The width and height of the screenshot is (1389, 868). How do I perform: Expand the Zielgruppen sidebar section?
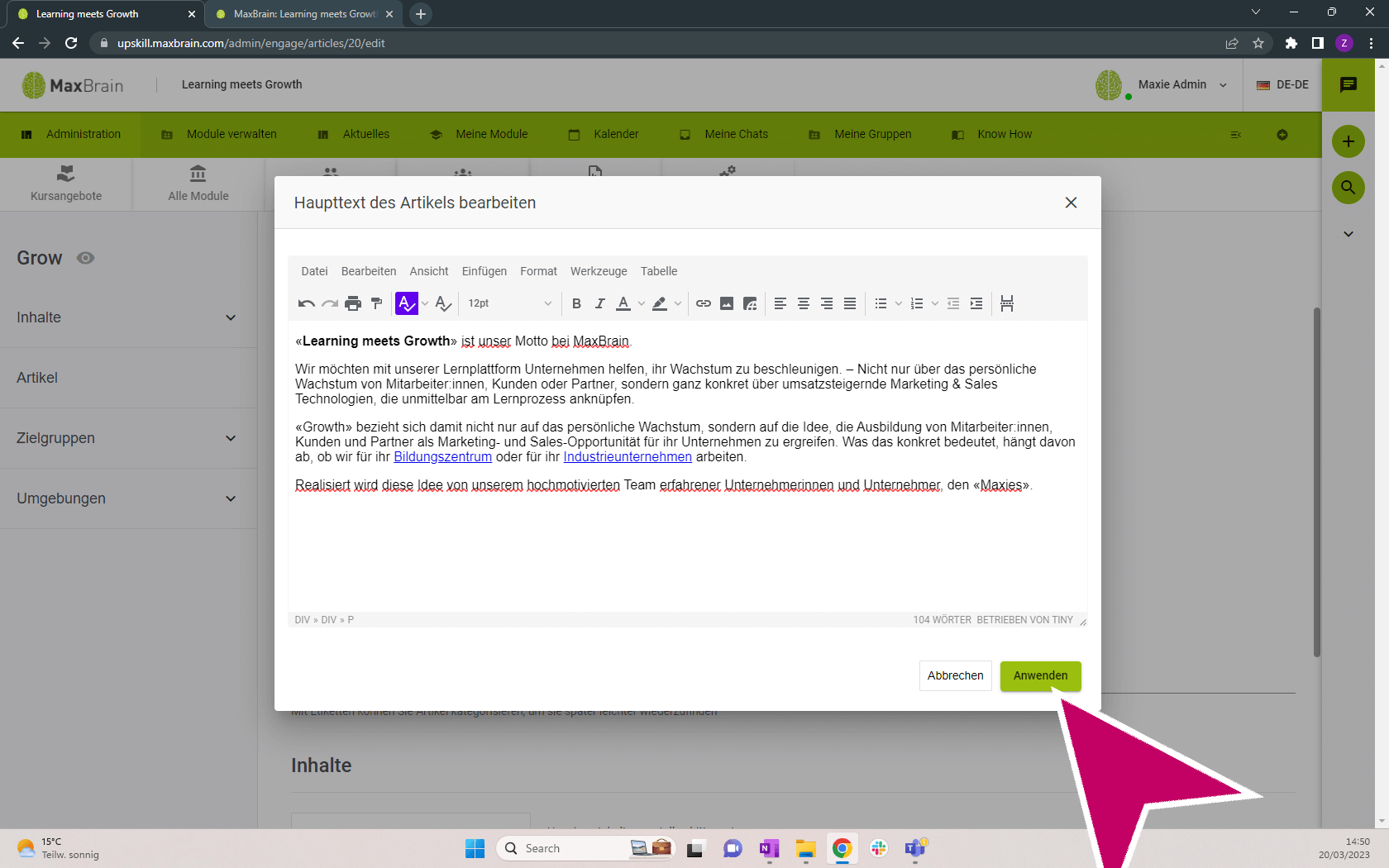(128, 438)
